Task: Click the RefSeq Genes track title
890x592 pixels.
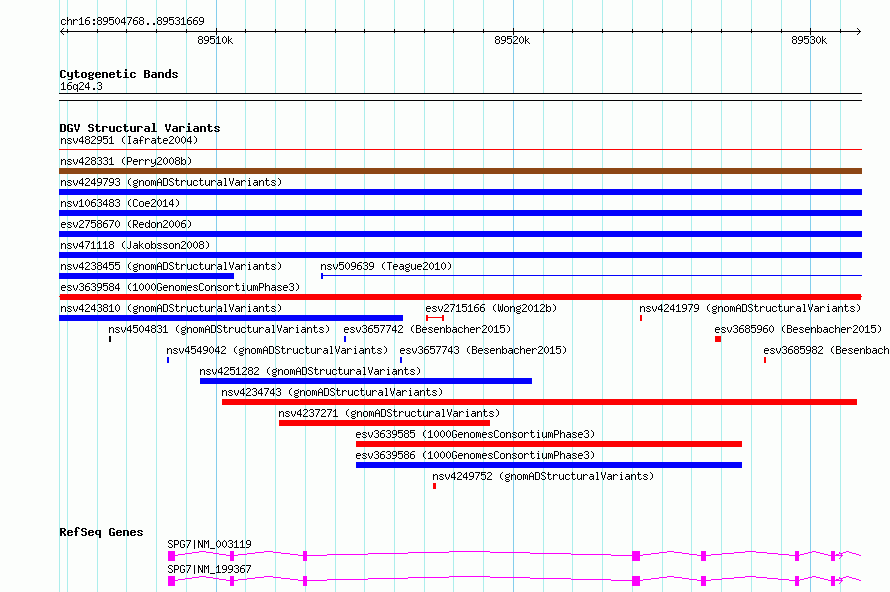Action: (101, 532)
